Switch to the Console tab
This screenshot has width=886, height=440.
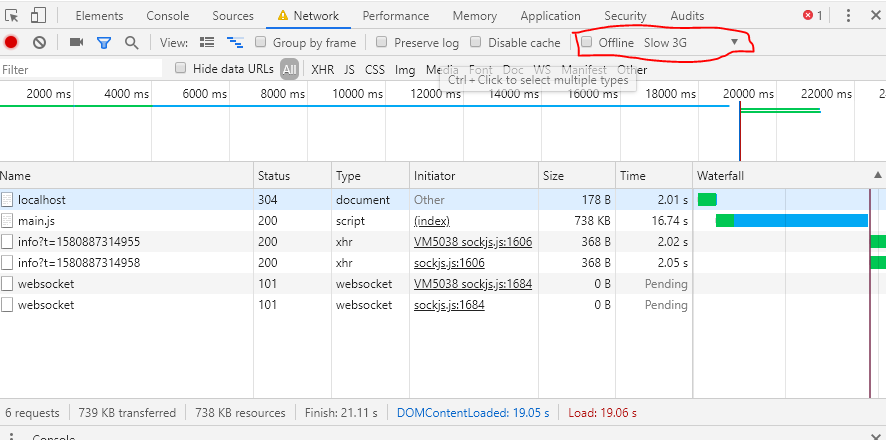pyautogui.click(x=168, y=16)
